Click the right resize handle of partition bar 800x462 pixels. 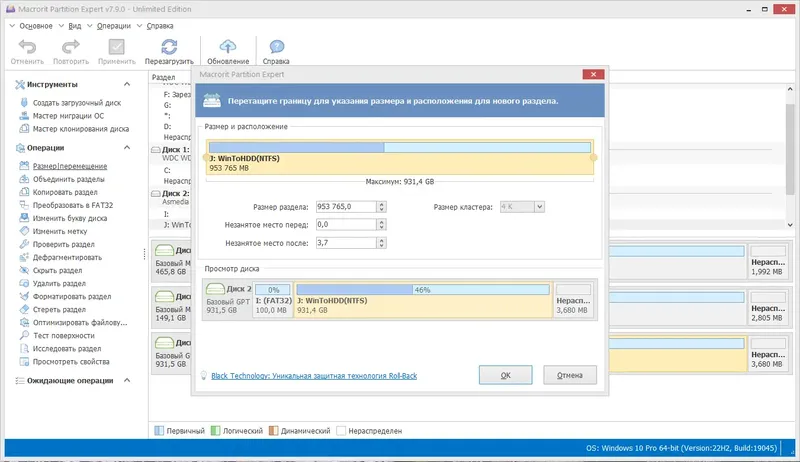(x=593, y=158)
